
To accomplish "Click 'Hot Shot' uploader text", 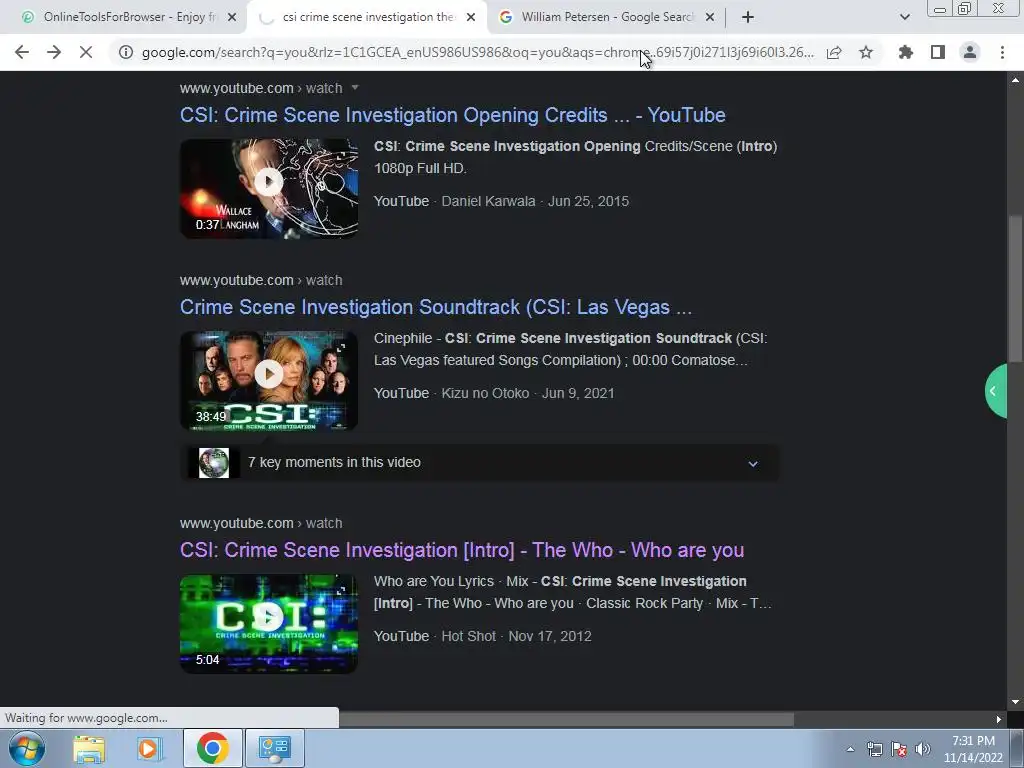I will pos(468,636).
